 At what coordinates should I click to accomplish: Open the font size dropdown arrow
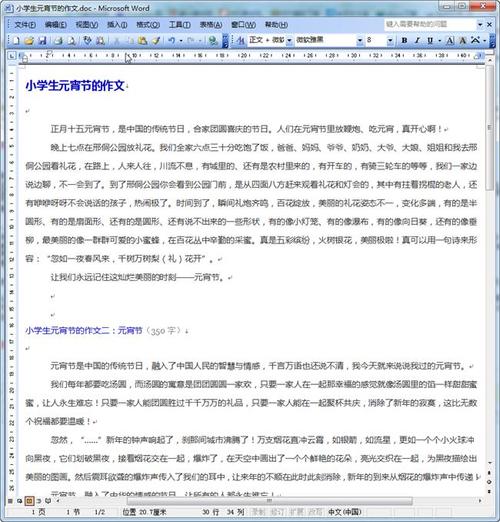tap(390, 41)
